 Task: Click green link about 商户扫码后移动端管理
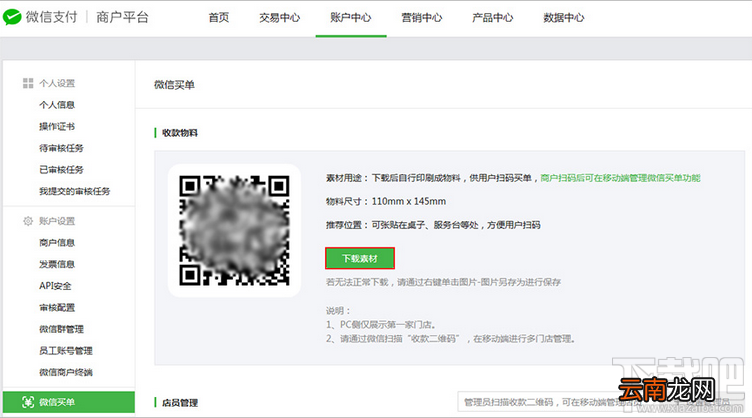[620, 178]
